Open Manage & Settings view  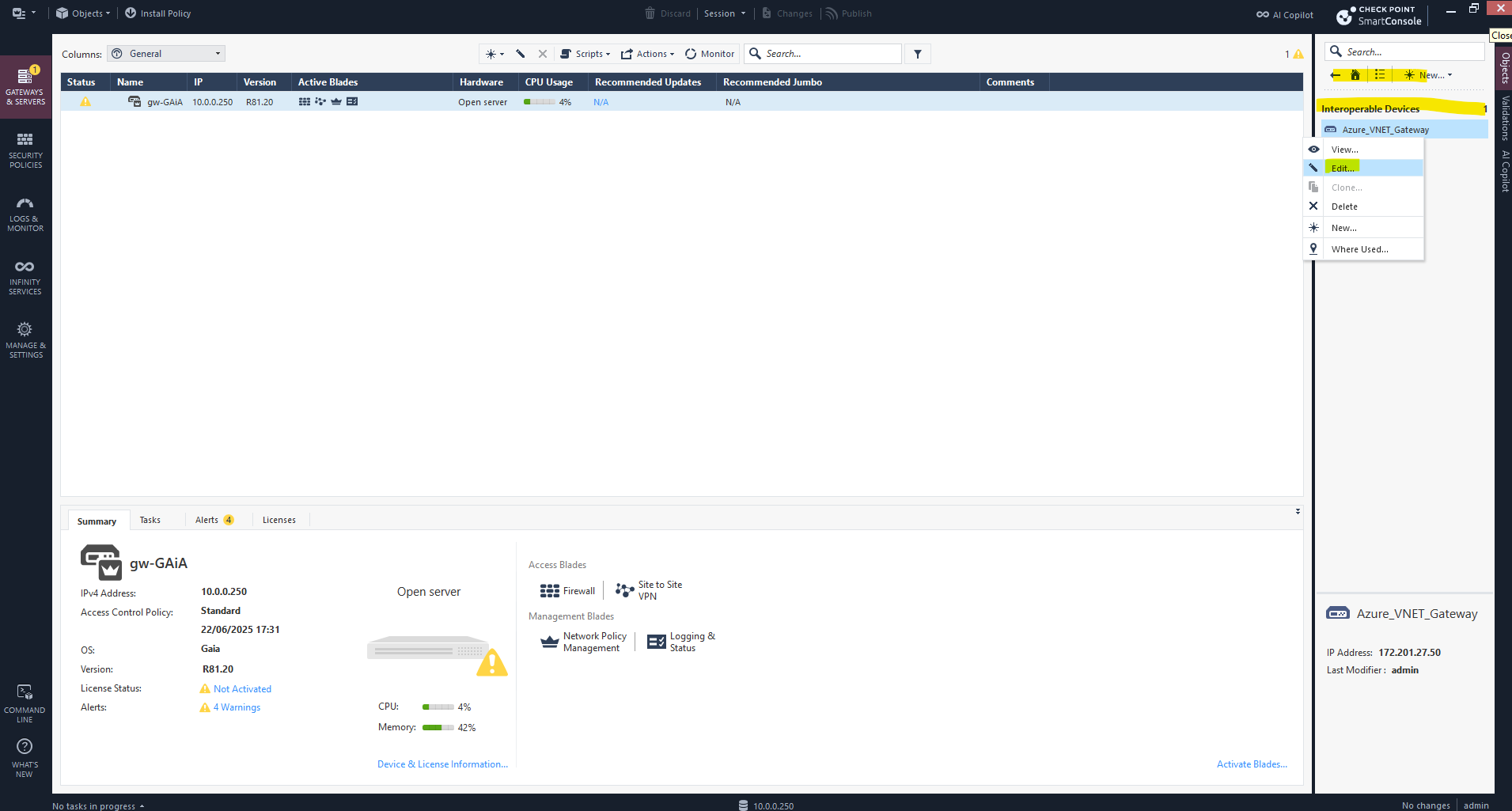click(x=25, y=340)
